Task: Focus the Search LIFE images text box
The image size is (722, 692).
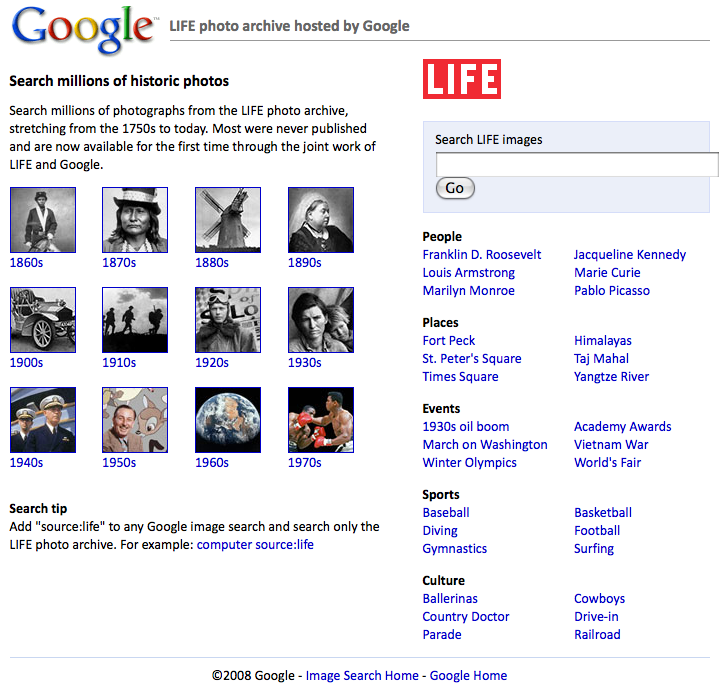Action: click(x=577, y=164)
